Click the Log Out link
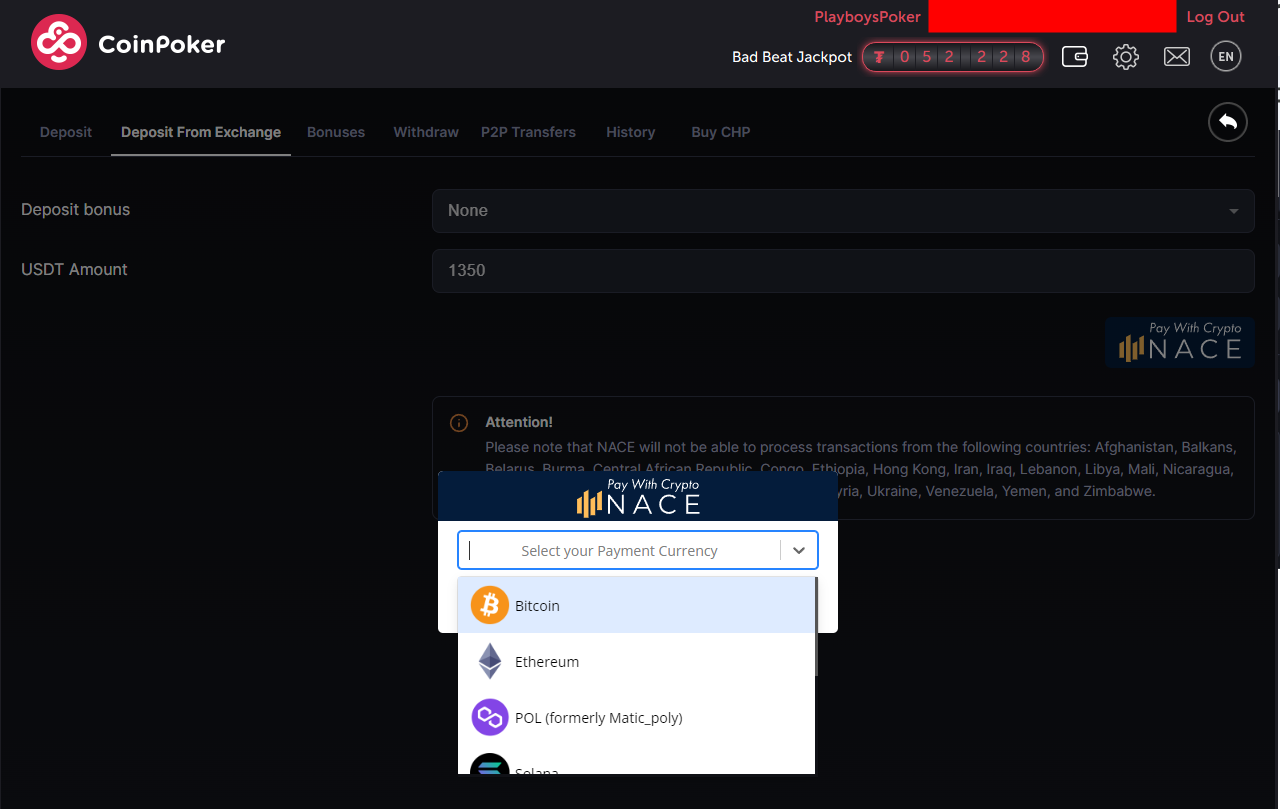 pos(1215,17)
